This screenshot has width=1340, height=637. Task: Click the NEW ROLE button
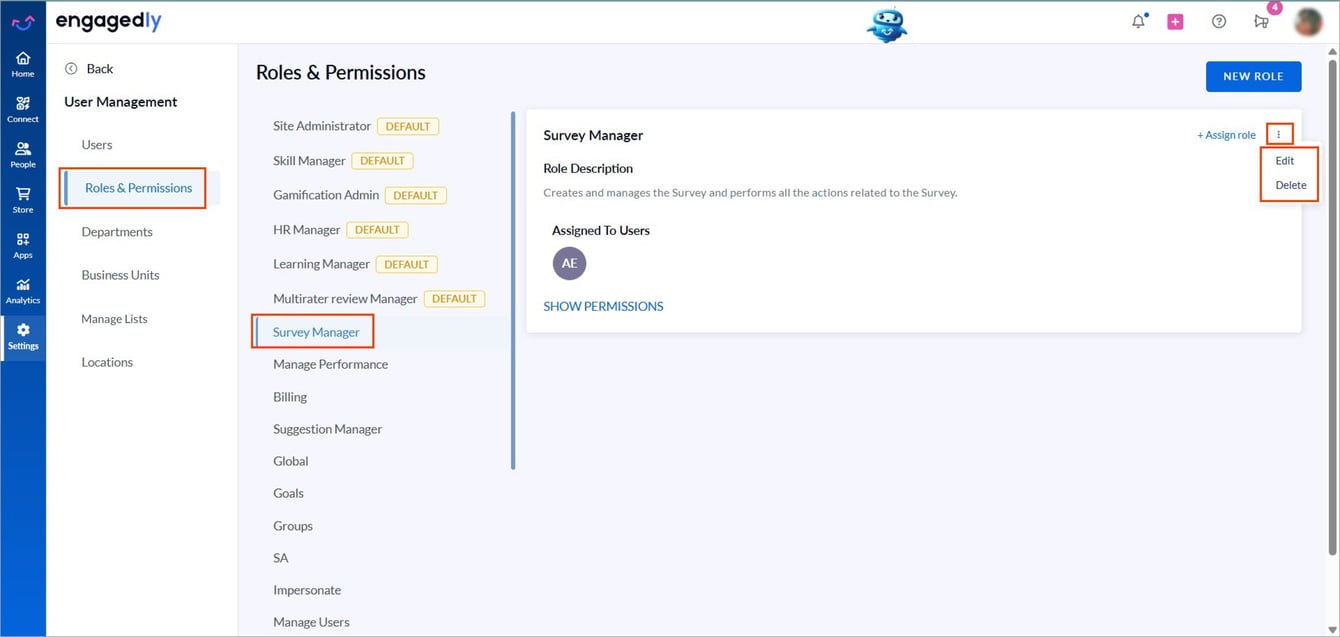[x=1253, y=76]
